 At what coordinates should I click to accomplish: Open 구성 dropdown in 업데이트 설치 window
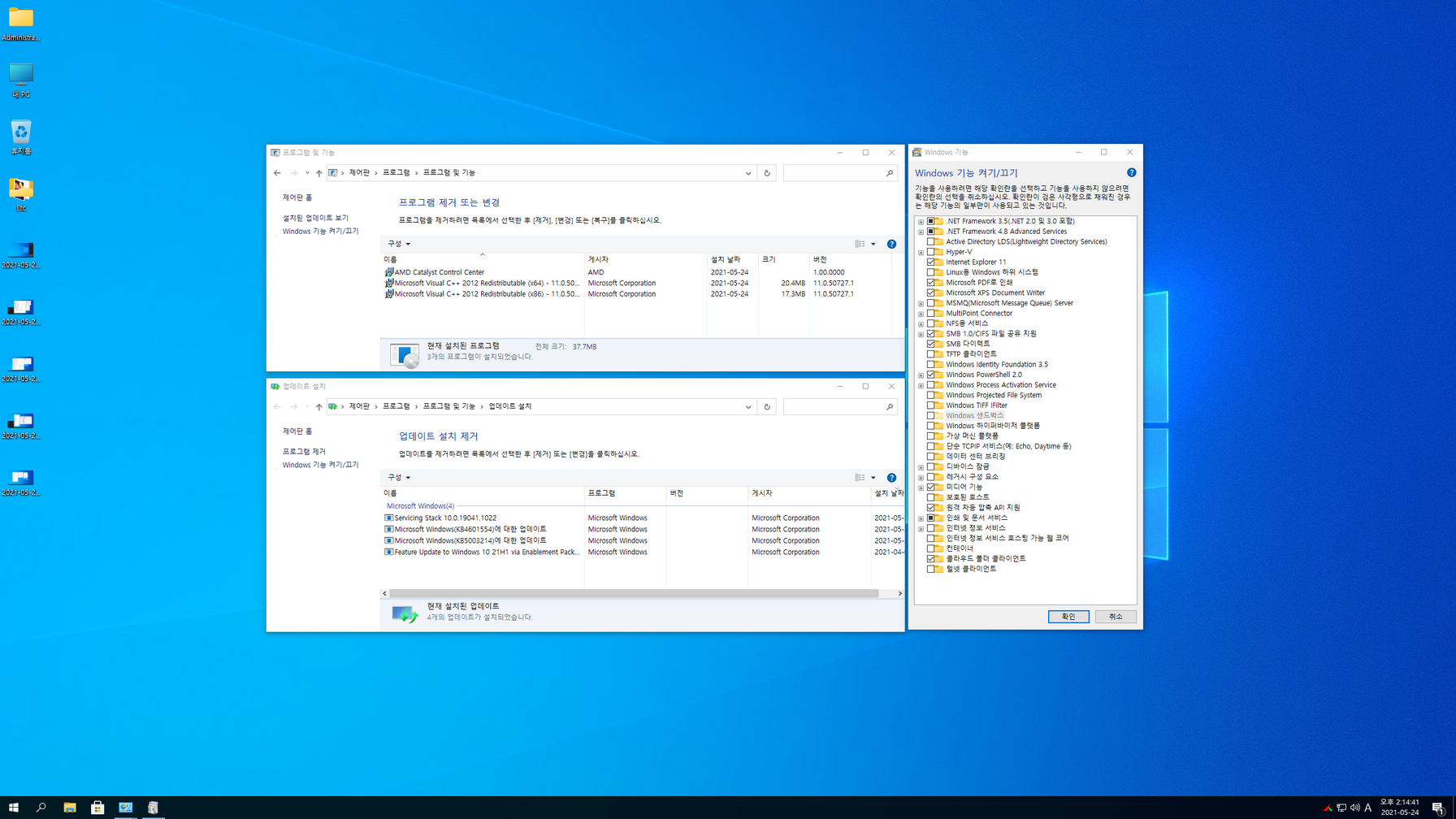(399, 478)
